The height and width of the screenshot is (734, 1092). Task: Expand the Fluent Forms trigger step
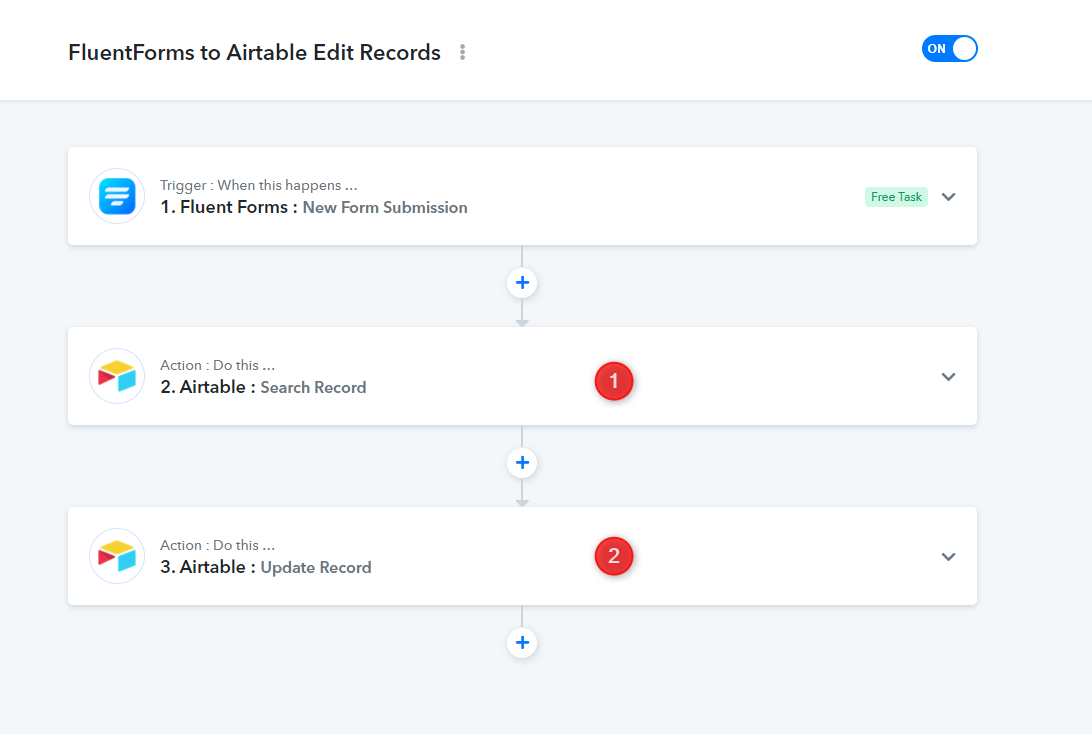(x=949, y=196)
